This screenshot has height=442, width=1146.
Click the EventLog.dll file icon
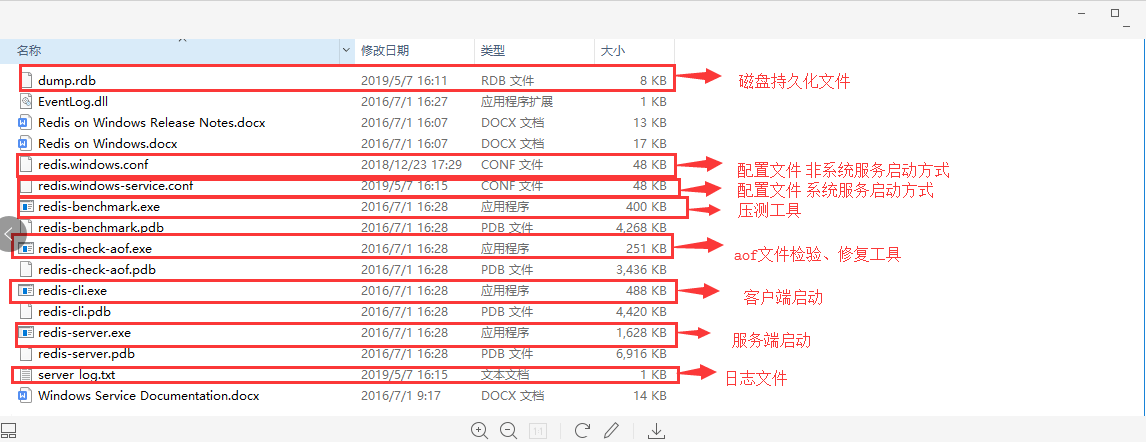tap(26, 102)
